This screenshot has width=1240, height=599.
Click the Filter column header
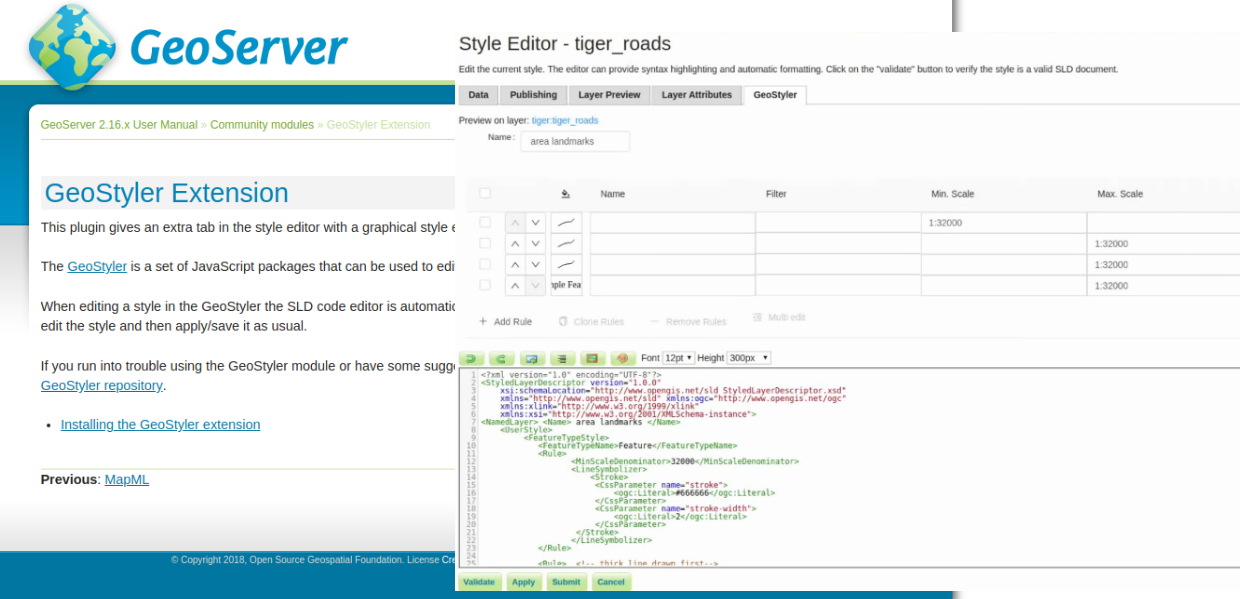[776, 194]
